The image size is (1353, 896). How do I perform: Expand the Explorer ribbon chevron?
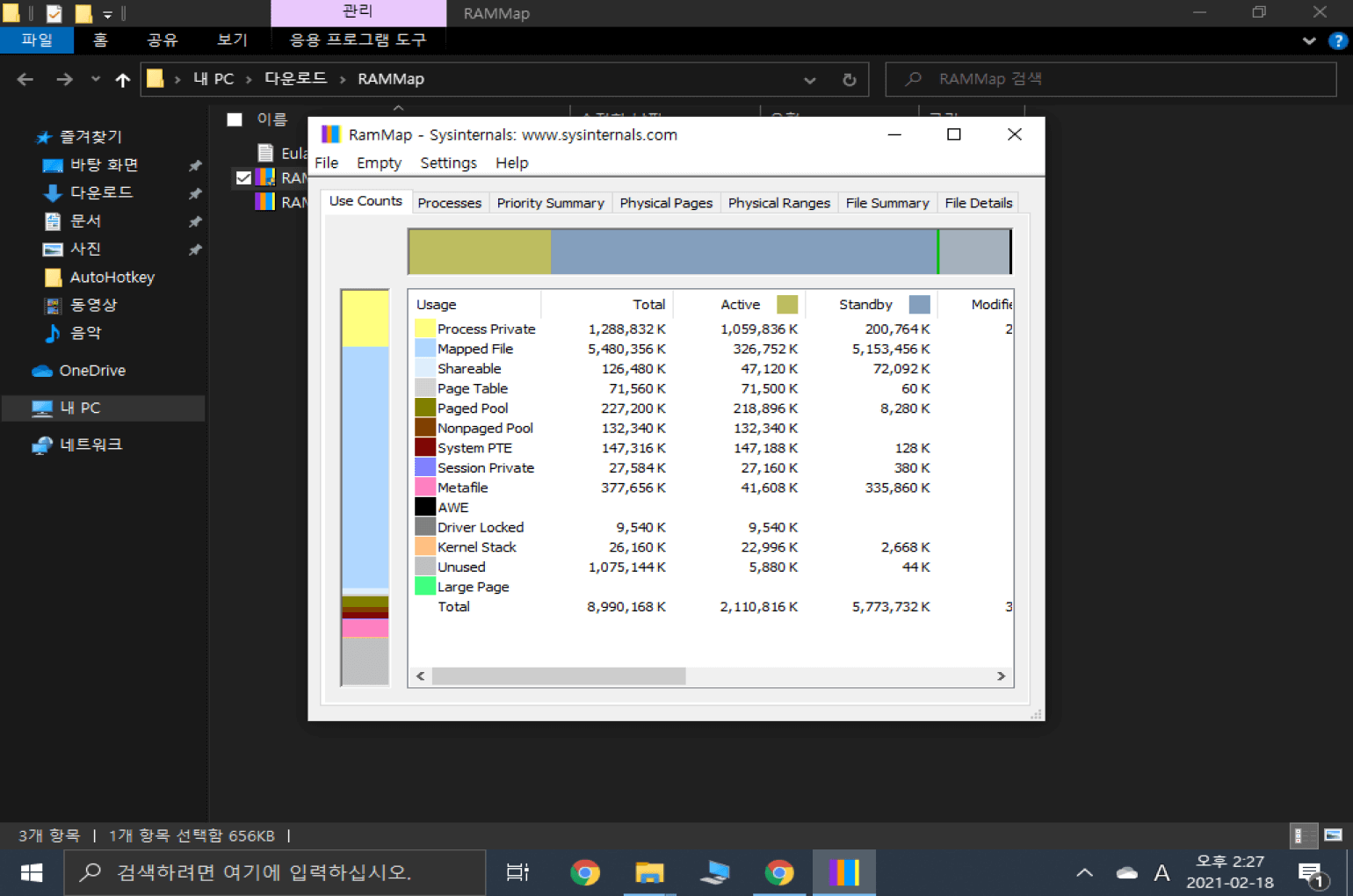[1309, 40]
